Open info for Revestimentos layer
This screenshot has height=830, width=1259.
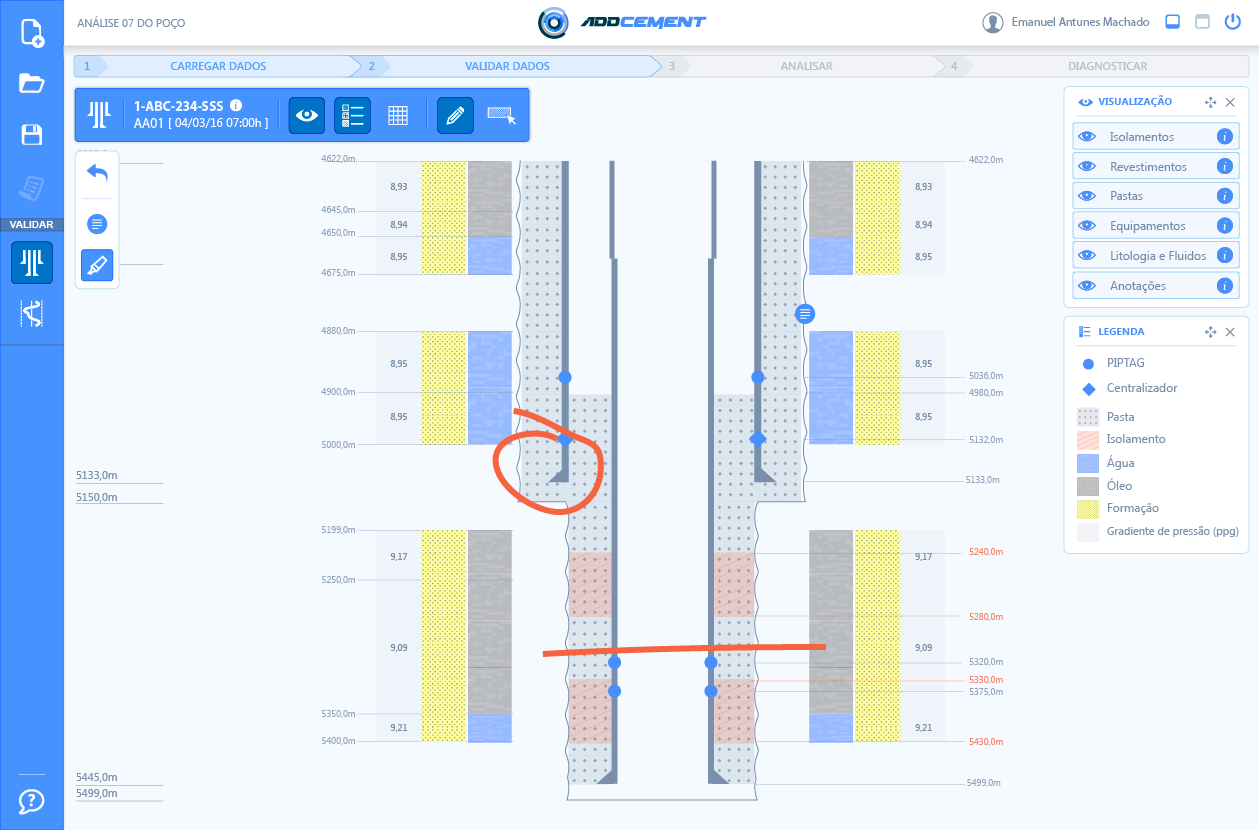[x=1224, y=167]
